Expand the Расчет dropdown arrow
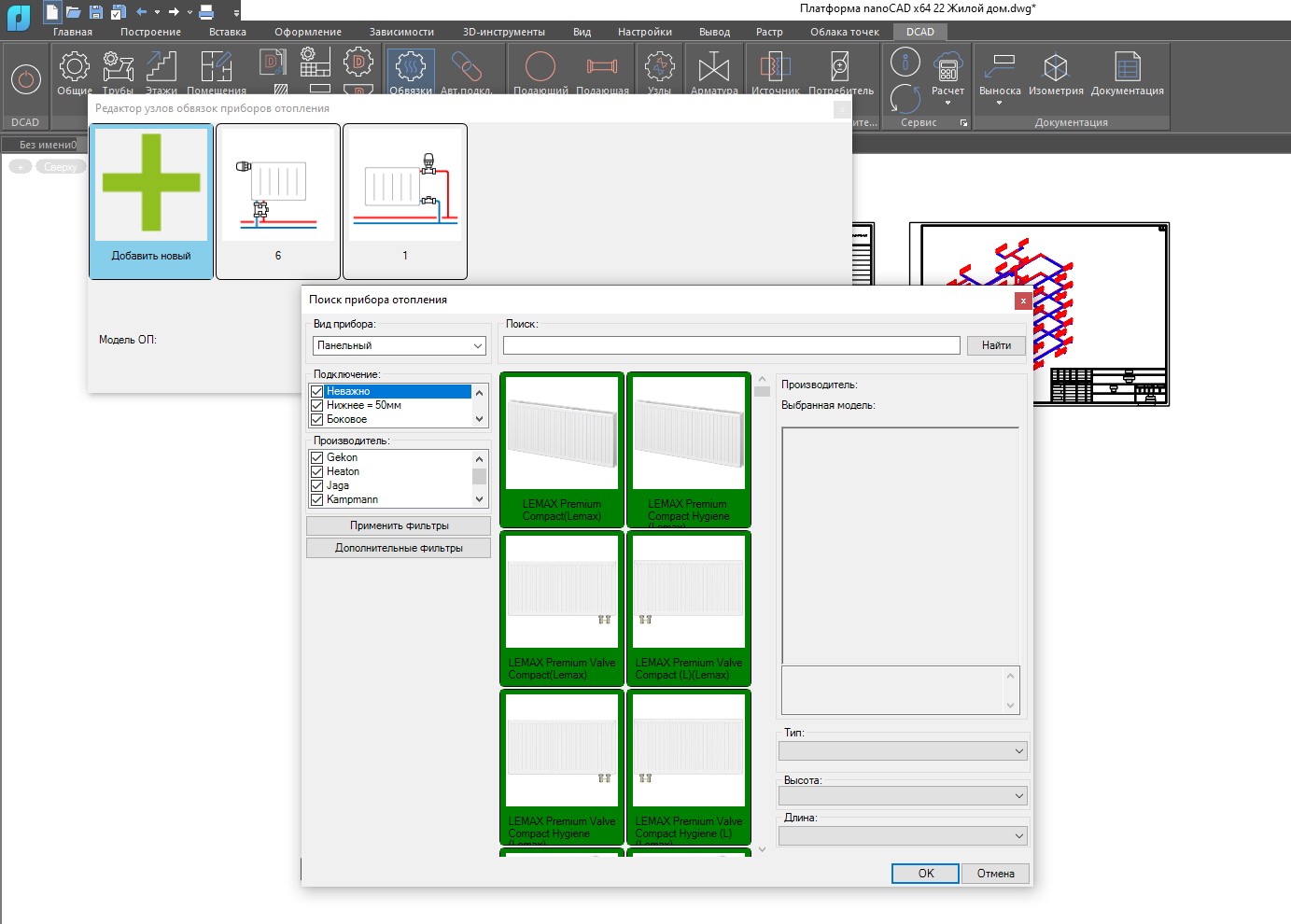Screen dimensions: 1291x924 [947, 103]
